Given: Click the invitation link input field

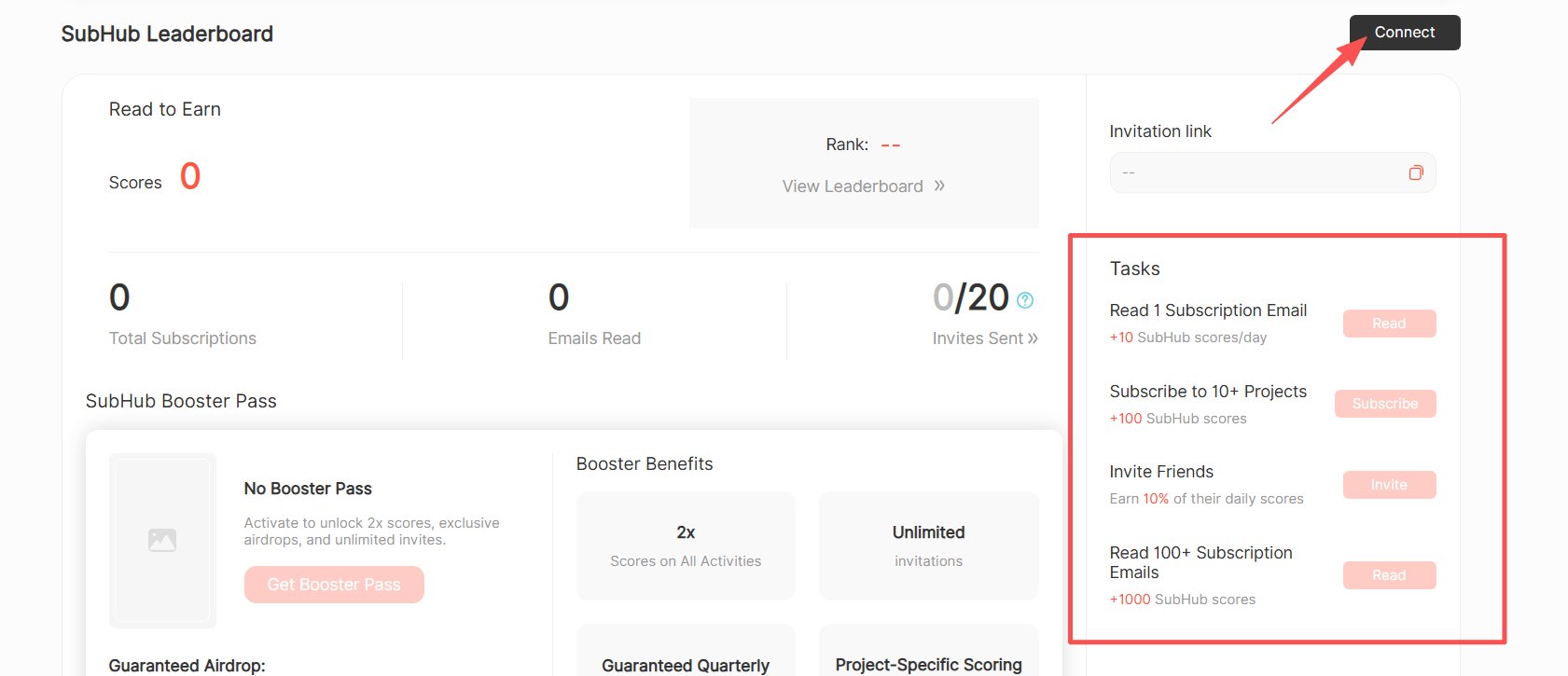Looking at the screenshot, I should (x=1272, y=172).
